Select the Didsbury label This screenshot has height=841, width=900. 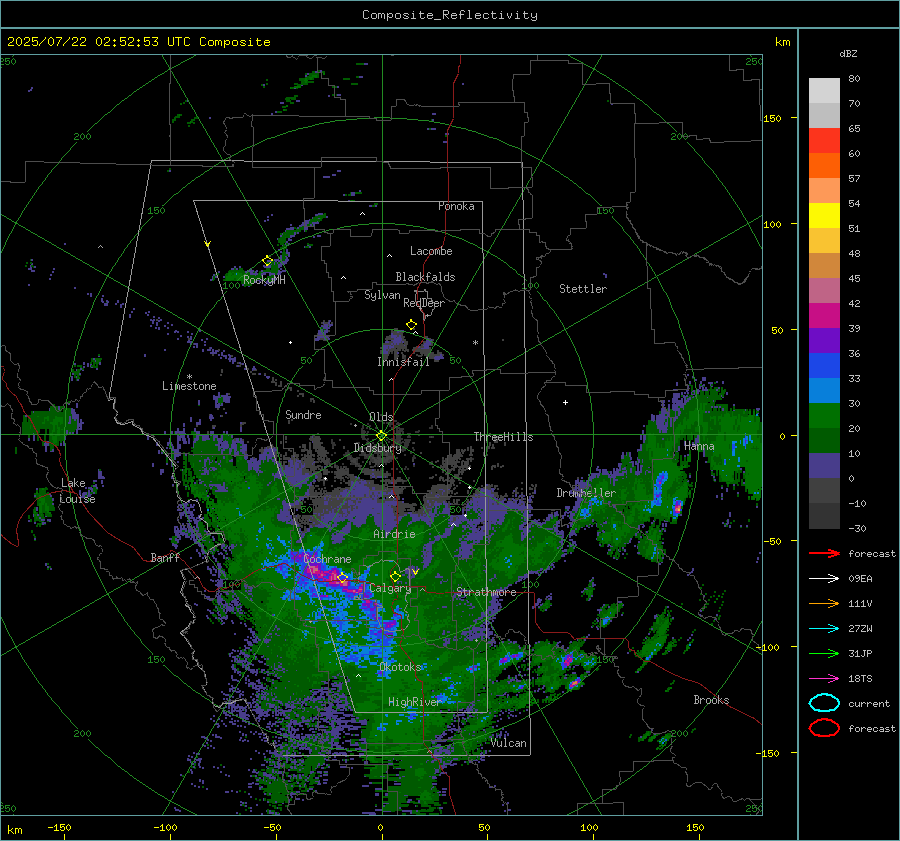point(378,448)
